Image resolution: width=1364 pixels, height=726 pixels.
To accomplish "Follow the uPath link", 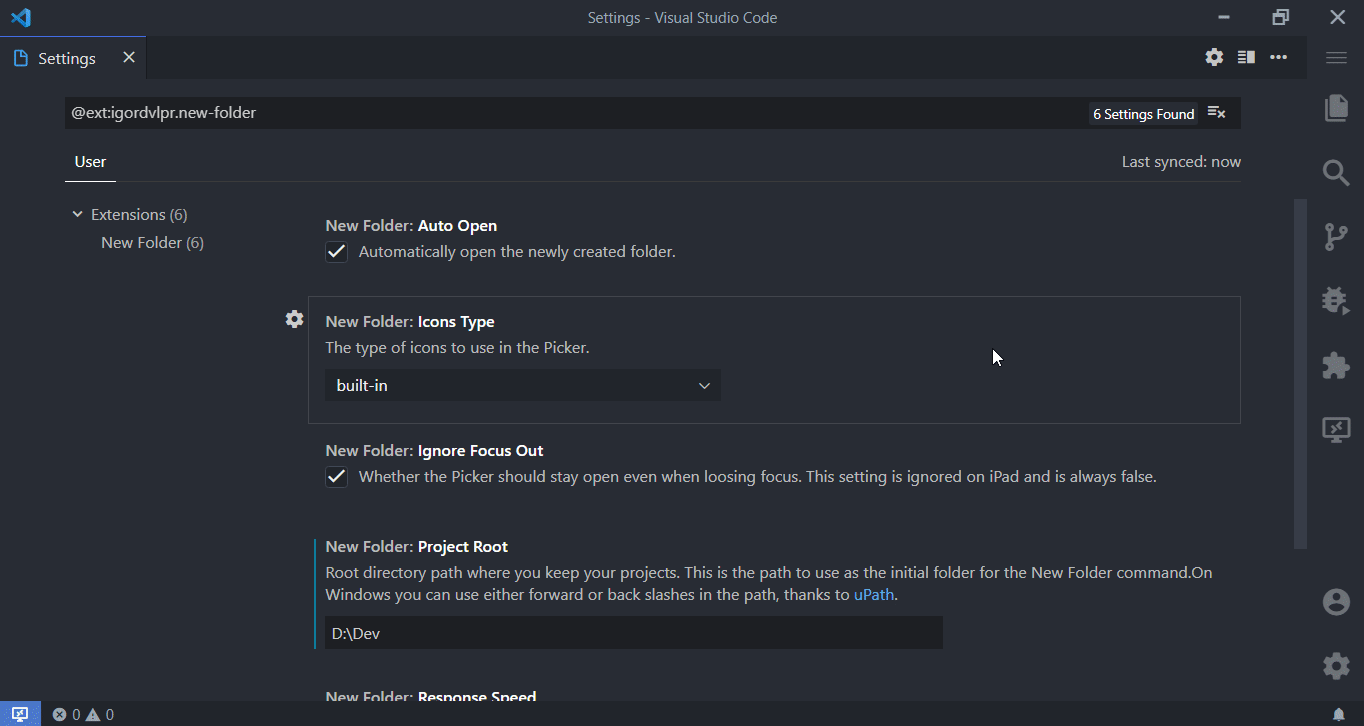I will (x=874, y=595).
